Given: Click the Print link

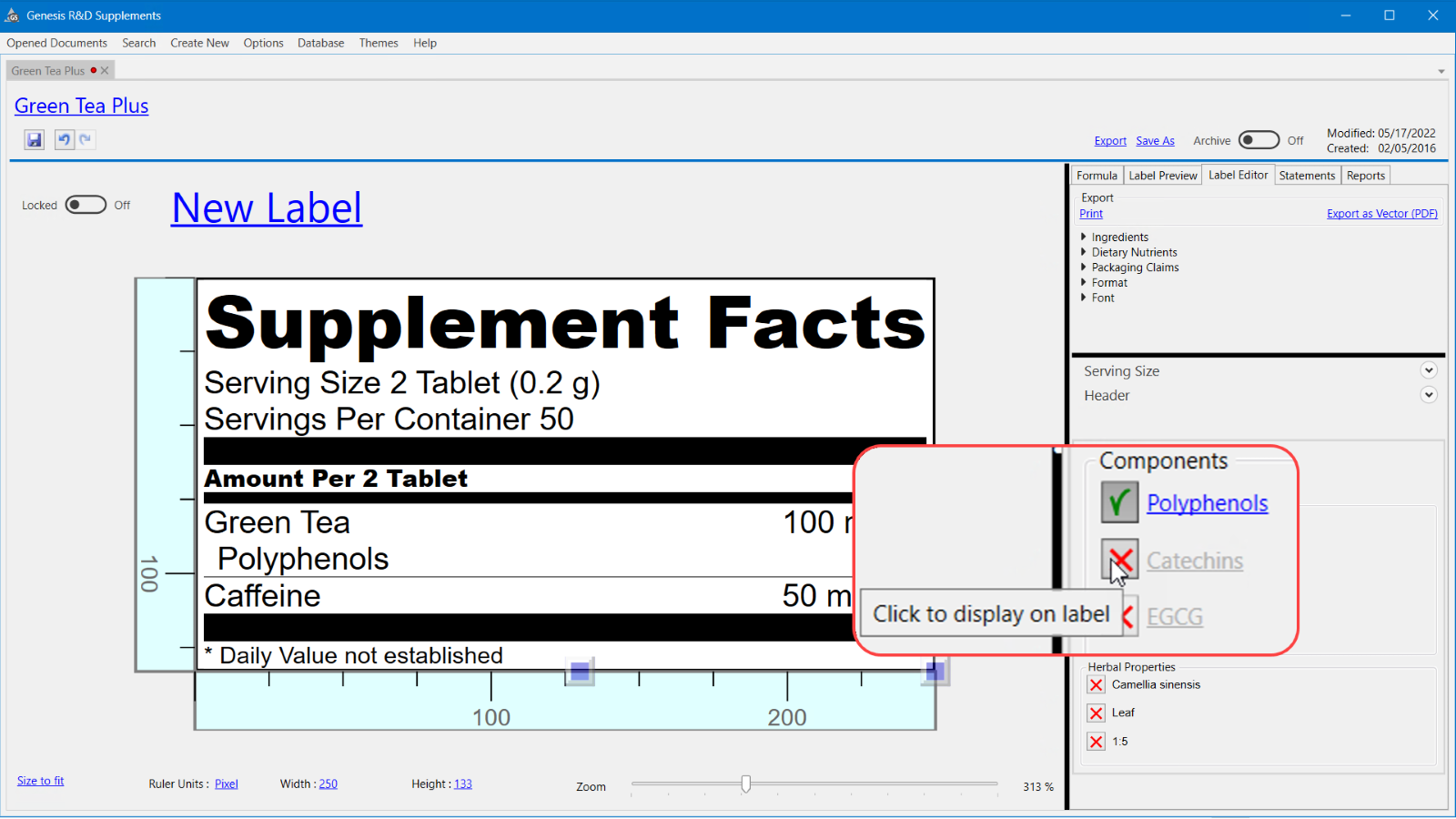Looking at the screenshot, I should (x=1091, y=214).
